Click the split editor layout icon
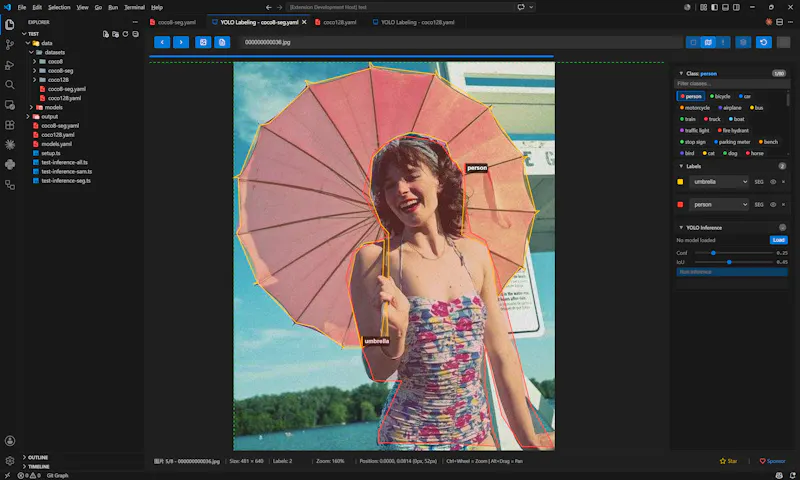Image resolution: width=800 pixels, height=480 pixels. 779,22
